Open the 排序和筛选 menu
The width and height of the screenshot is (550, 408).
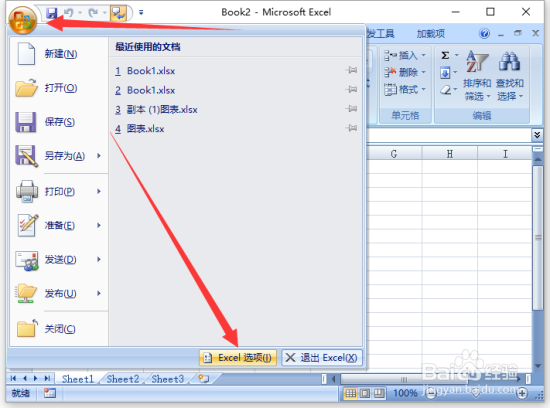477,75
